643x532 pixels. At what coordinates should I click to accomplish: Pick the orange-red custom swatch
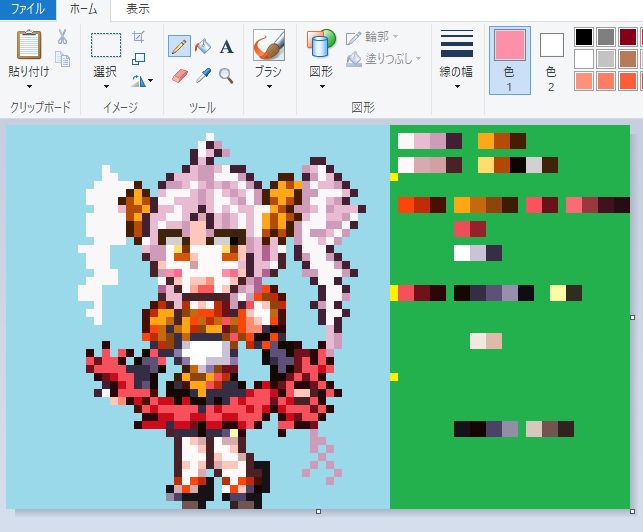[628, 81]
